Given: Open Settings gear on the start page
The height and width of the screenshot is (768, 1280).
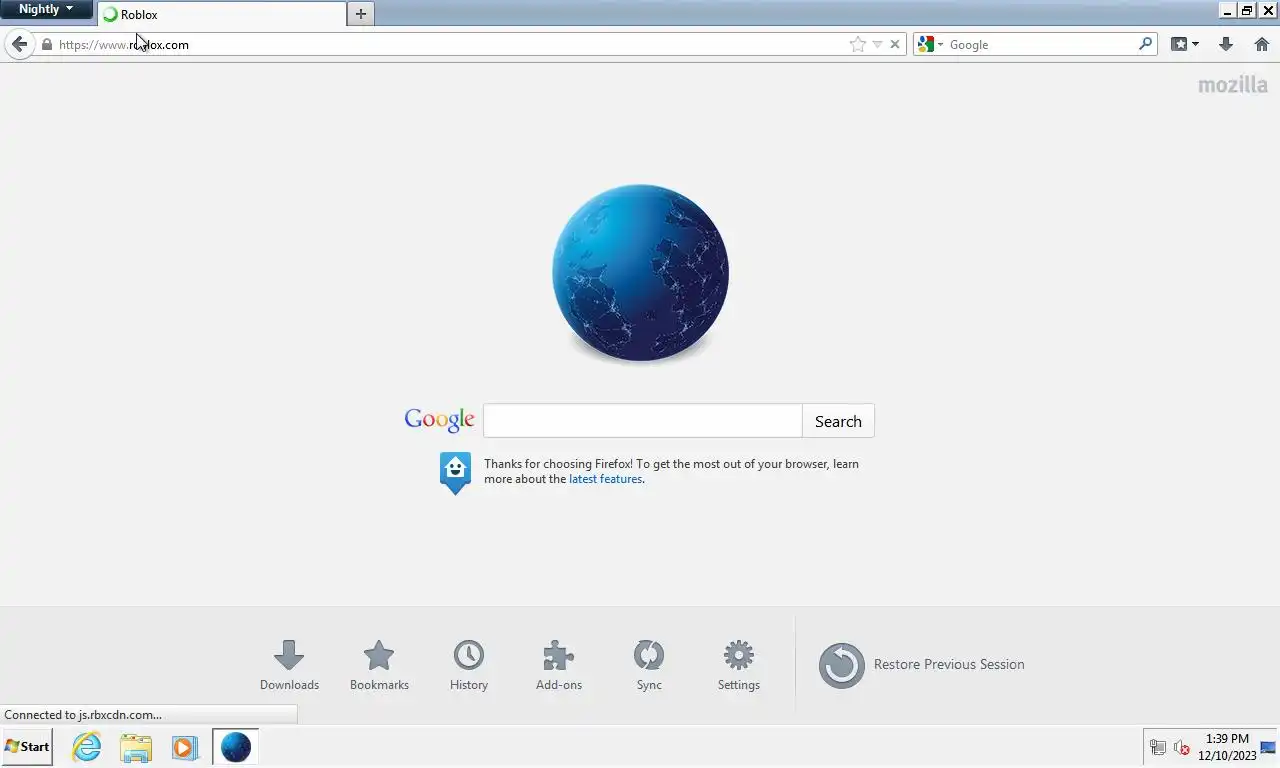Looking at the screenshot, I should (739, 665).
